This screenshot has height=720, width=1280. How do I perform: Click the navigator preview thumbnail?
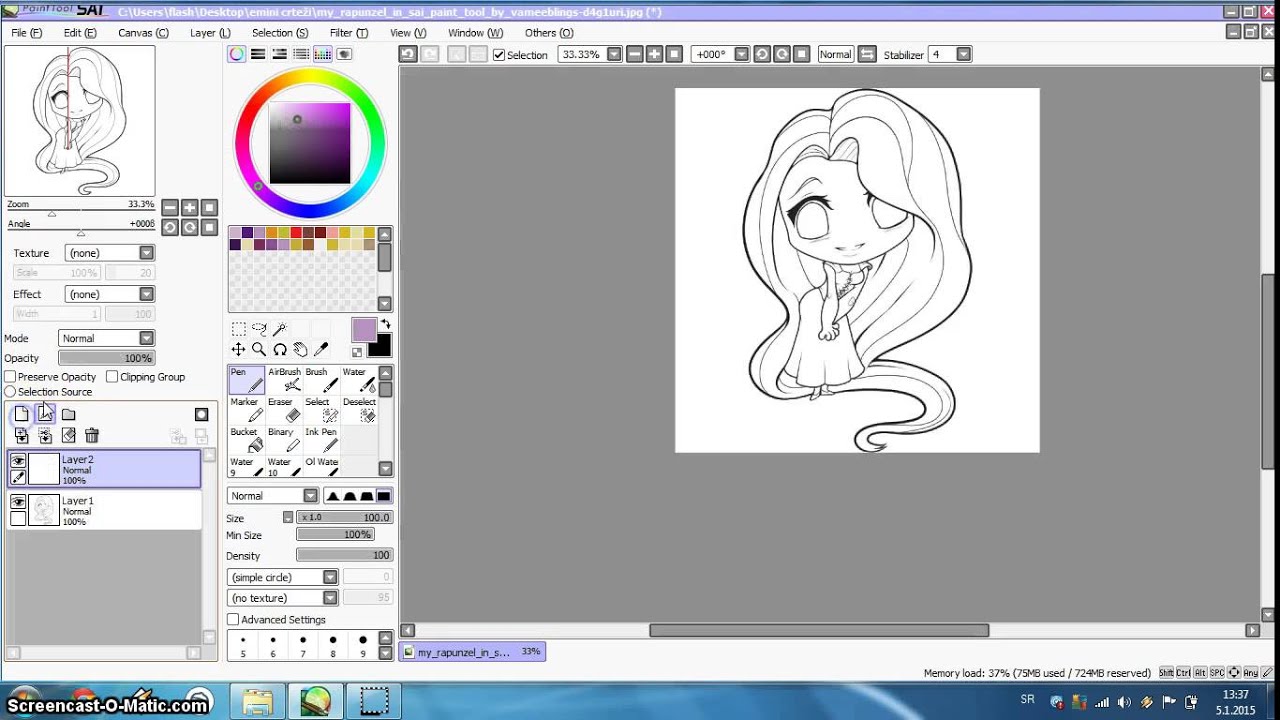80,121
